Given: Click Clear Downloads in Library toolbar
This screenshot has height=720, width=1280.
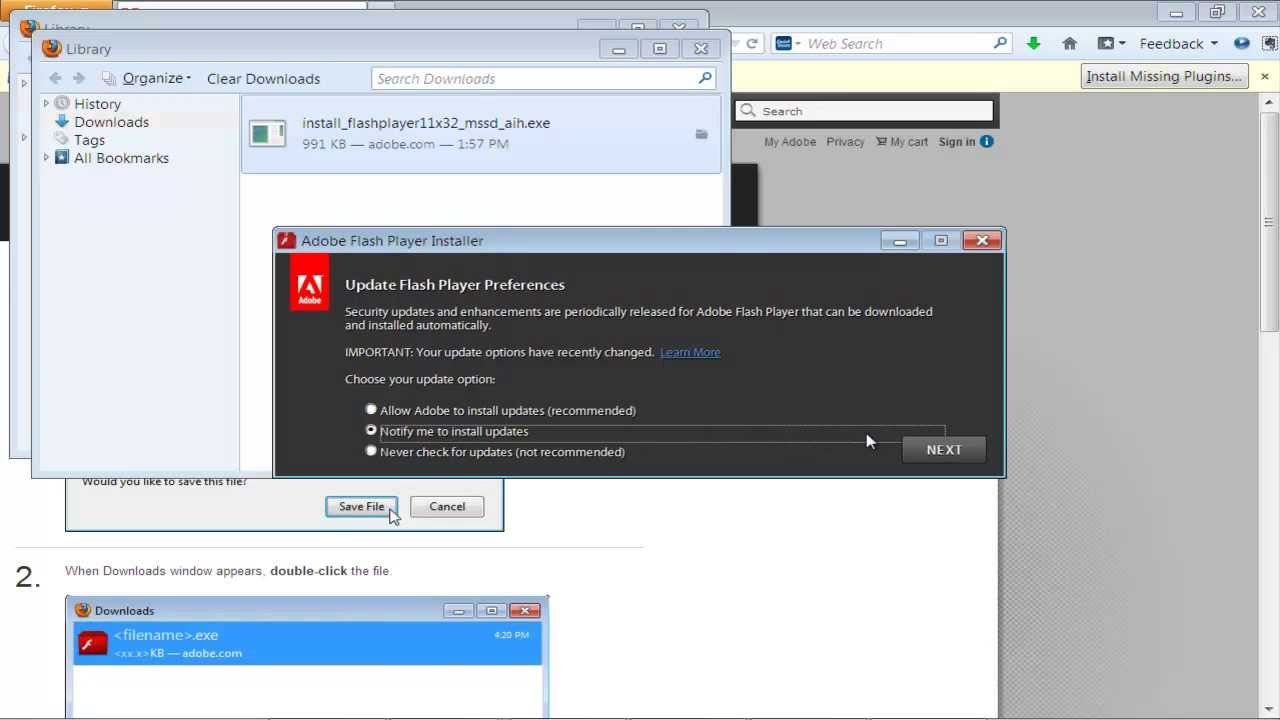Looking at the screenshot, I should pyautogui.click(x=263, y=79).
